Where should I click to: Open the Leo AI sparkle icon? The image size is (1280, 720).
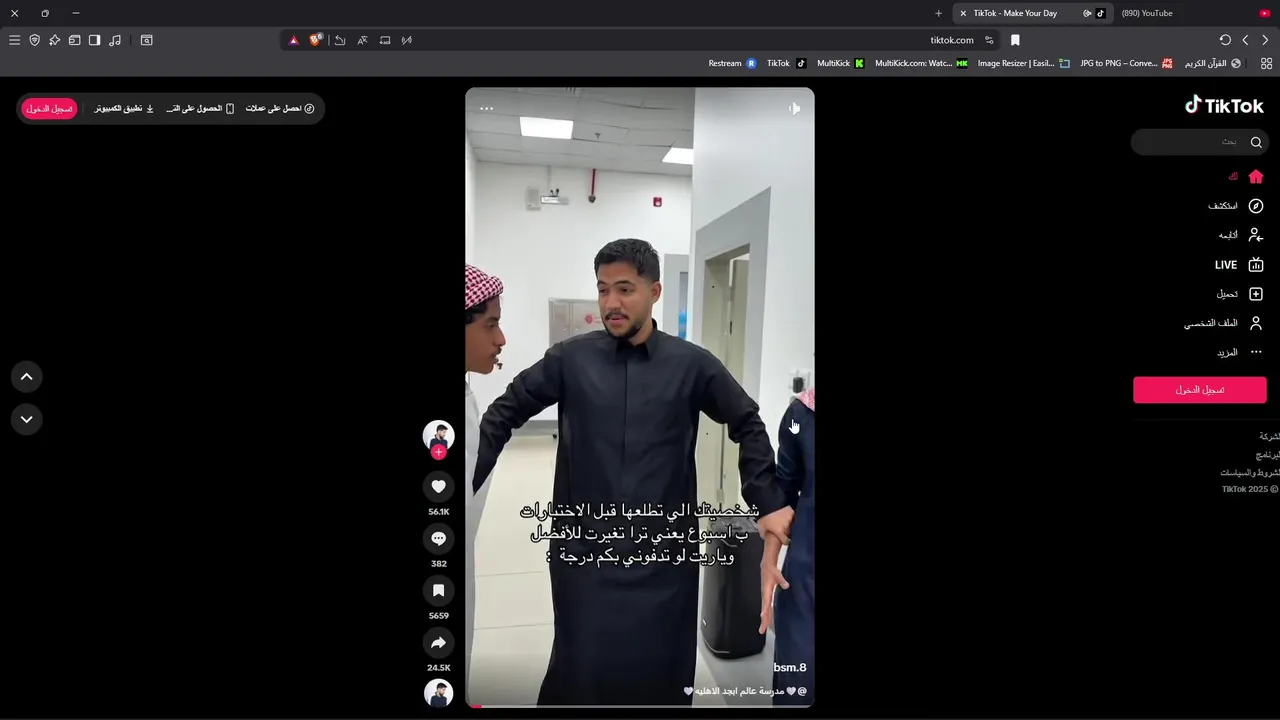[54, 40]
